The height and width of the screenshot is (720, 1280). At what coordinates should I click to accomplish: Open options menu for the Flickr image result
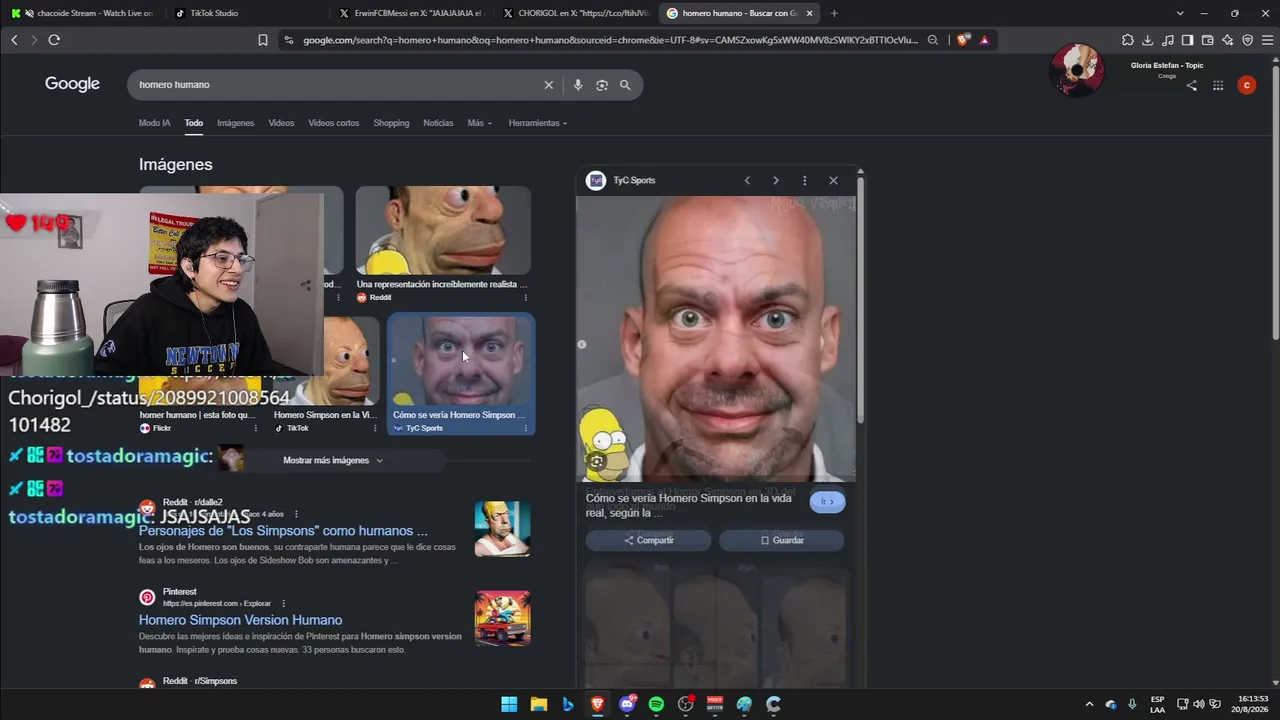pos(255,428)
